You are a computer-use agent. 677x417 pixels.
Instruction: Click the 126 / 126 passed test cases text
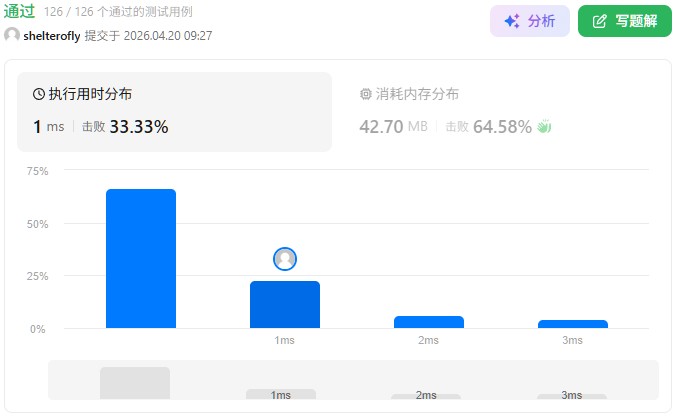tap(118, 12)
